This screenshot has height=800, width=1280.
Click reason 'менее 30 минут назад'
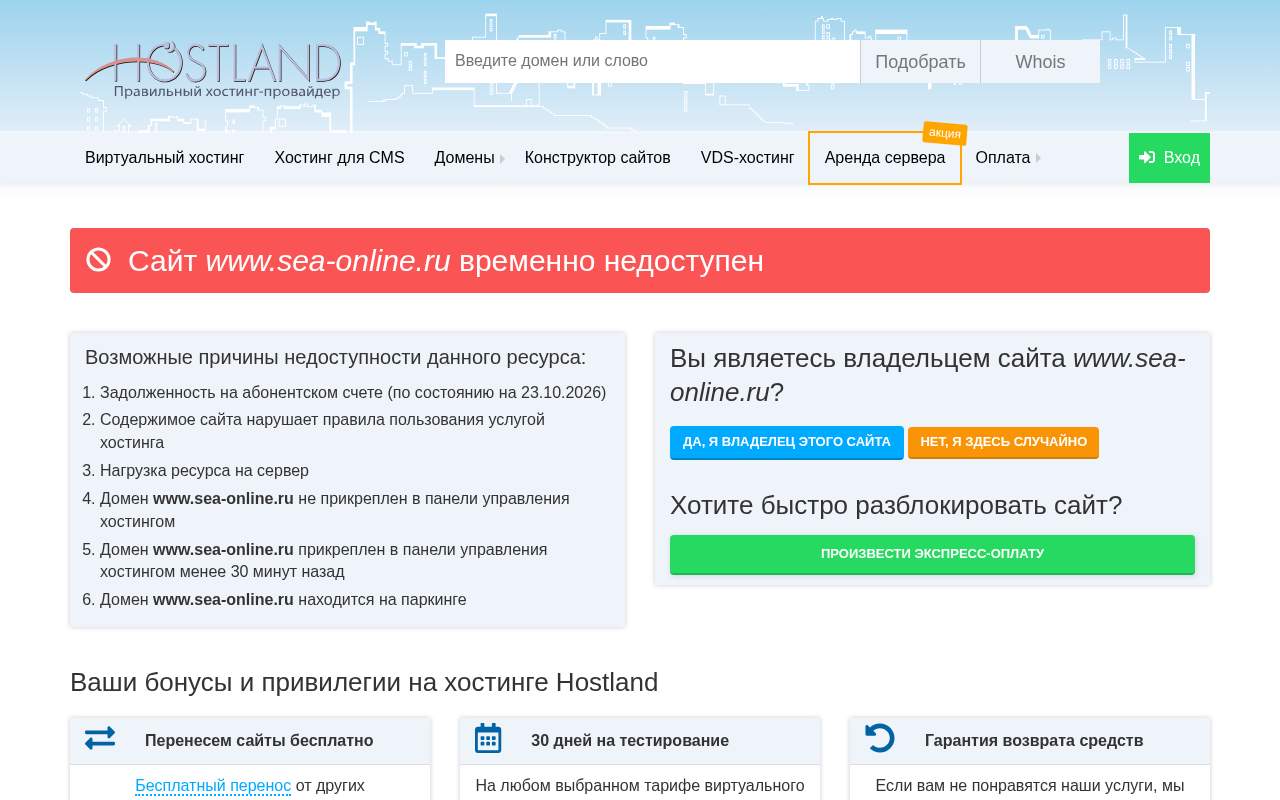[x=324, y=561]
